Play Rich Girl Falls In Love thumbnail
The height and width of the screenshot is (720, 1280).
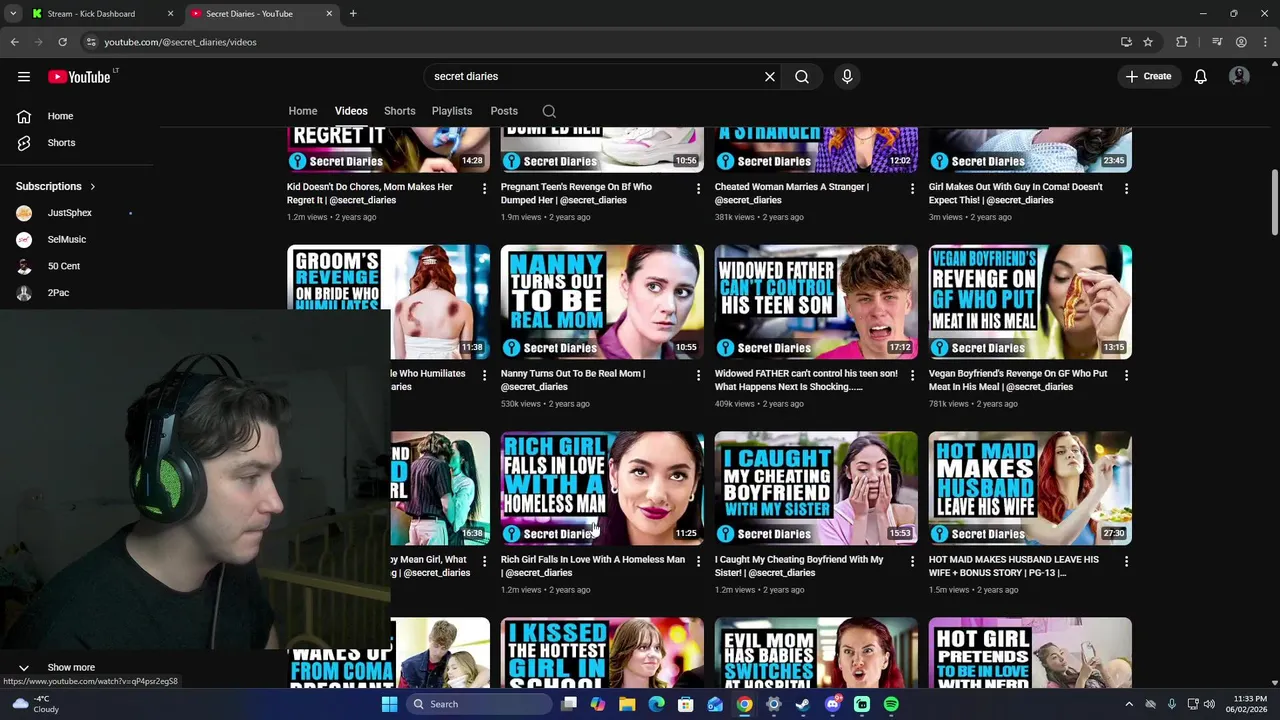pyautogui.click(x=602, y=488)
